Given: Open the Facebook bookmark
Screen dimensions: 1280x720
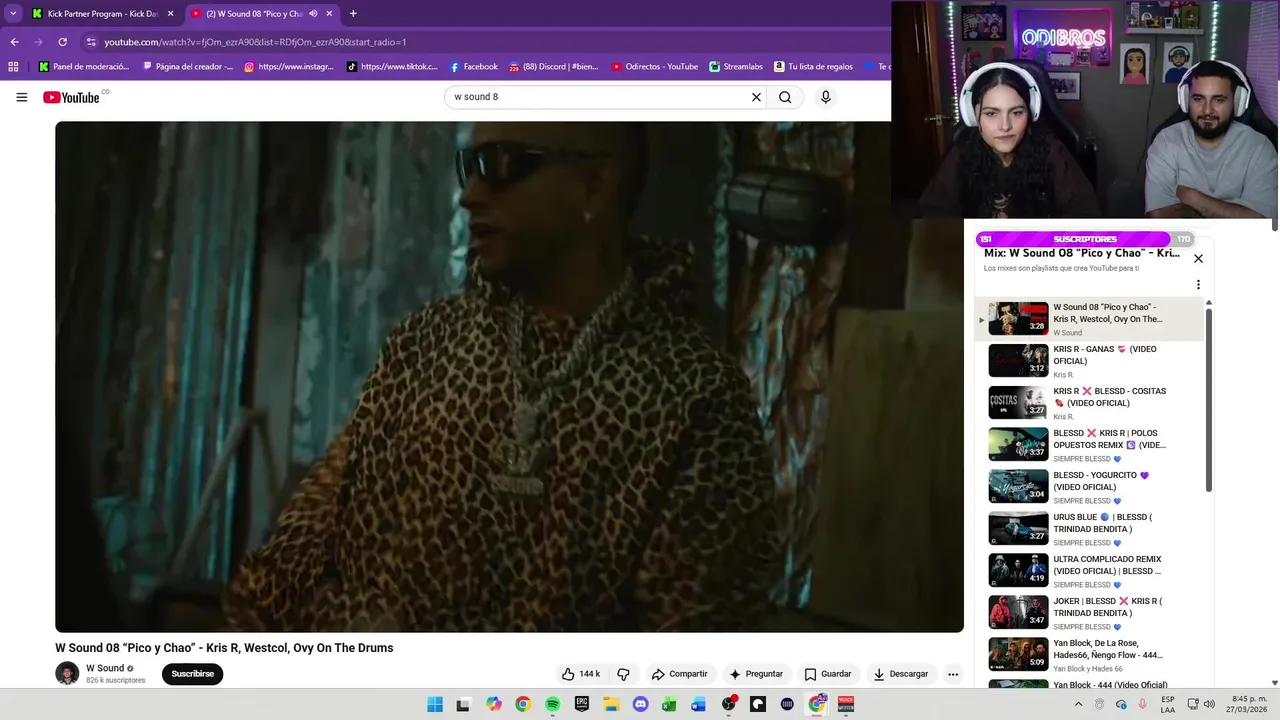Looking at the screenshot, I should point(473,67).
